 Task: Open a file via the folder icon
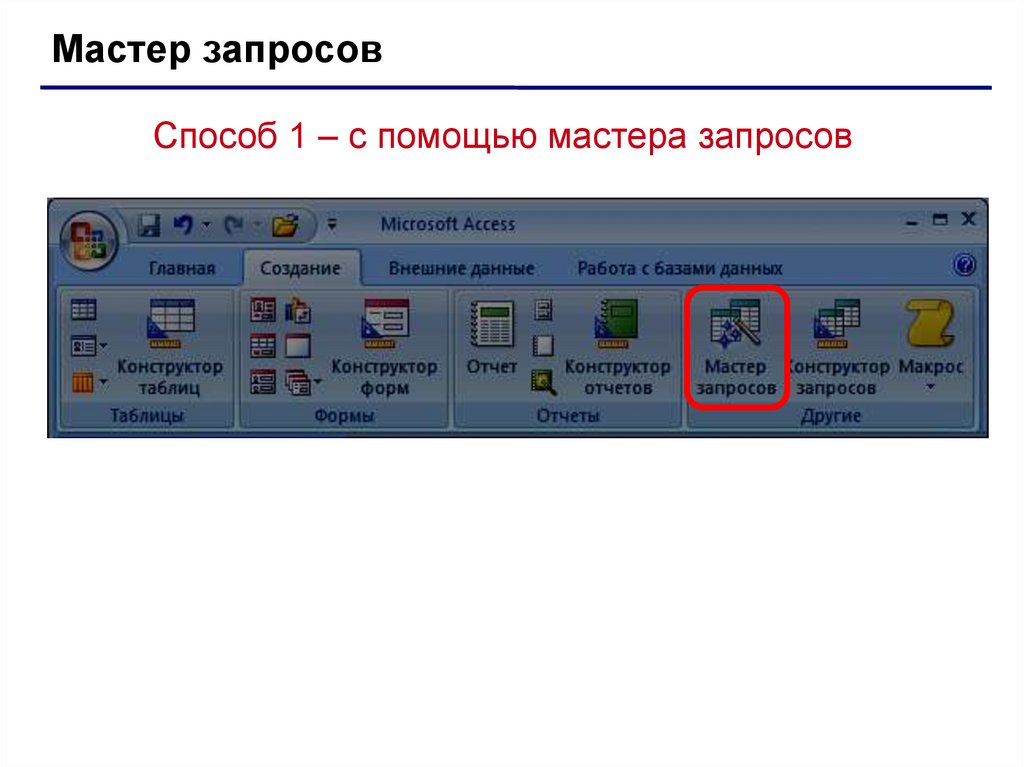[x=285, y=225]
